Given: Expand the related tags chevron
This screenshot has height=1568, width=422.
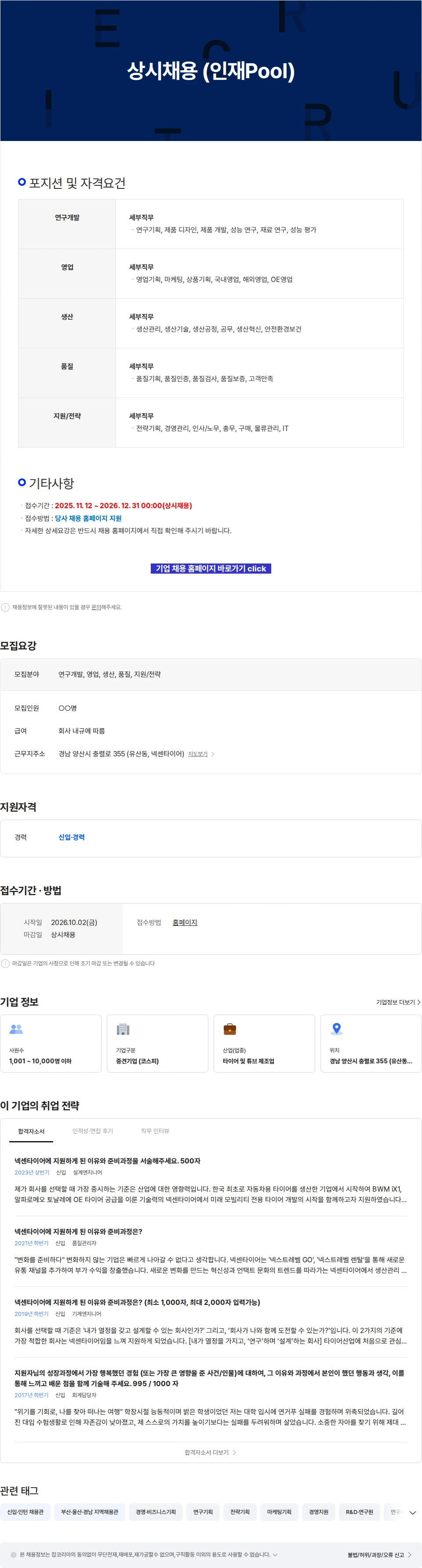Looking at the screenshot, I should pos(412,1513).
